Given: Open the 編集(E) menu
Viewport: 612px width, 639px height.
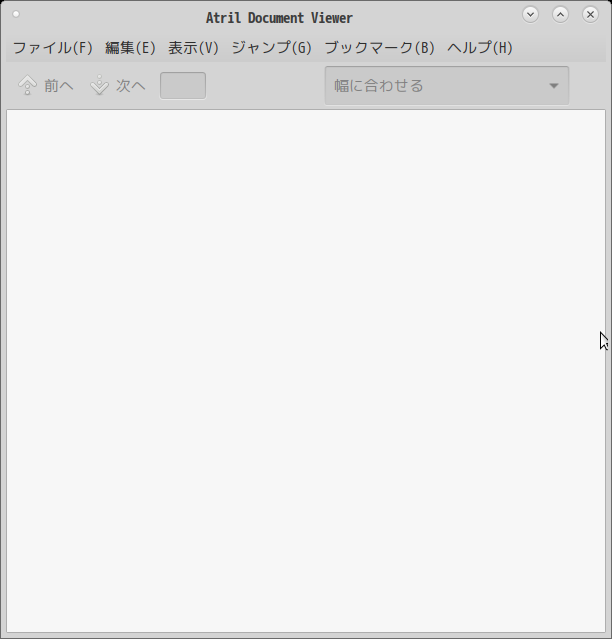Looking at the screenshot, I should tap(130, 48).
